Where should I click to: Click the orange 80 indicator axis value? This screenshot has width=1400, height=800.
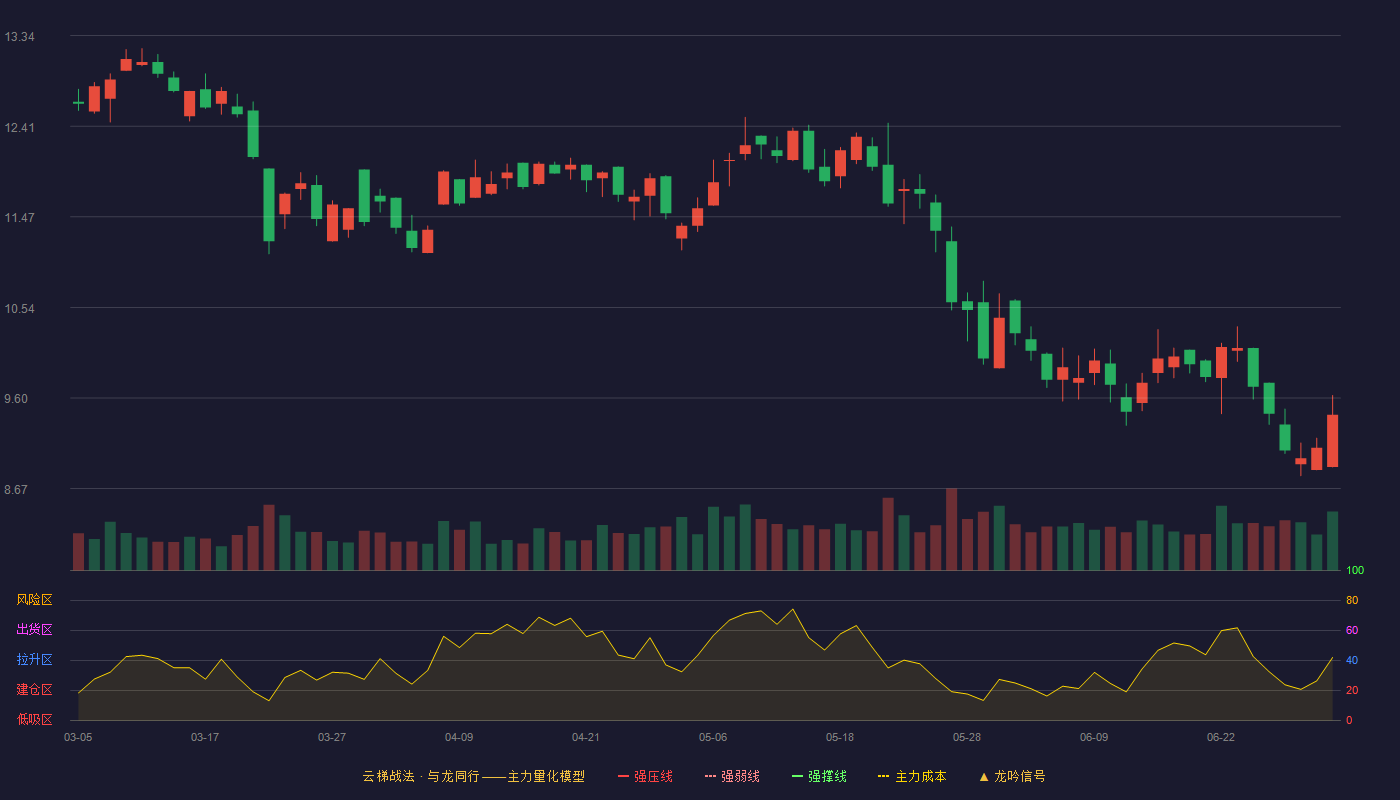(x=1352, y=600)
